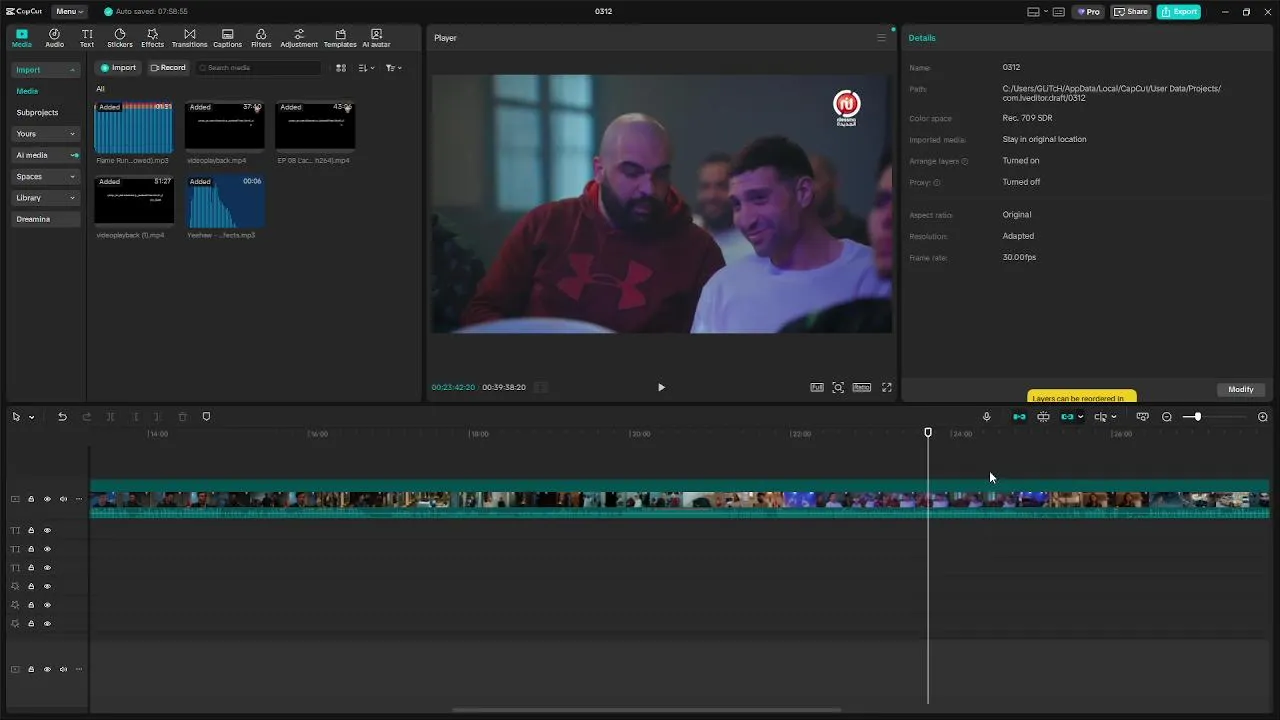Split the clip at playhead

(x=110, y=417)
